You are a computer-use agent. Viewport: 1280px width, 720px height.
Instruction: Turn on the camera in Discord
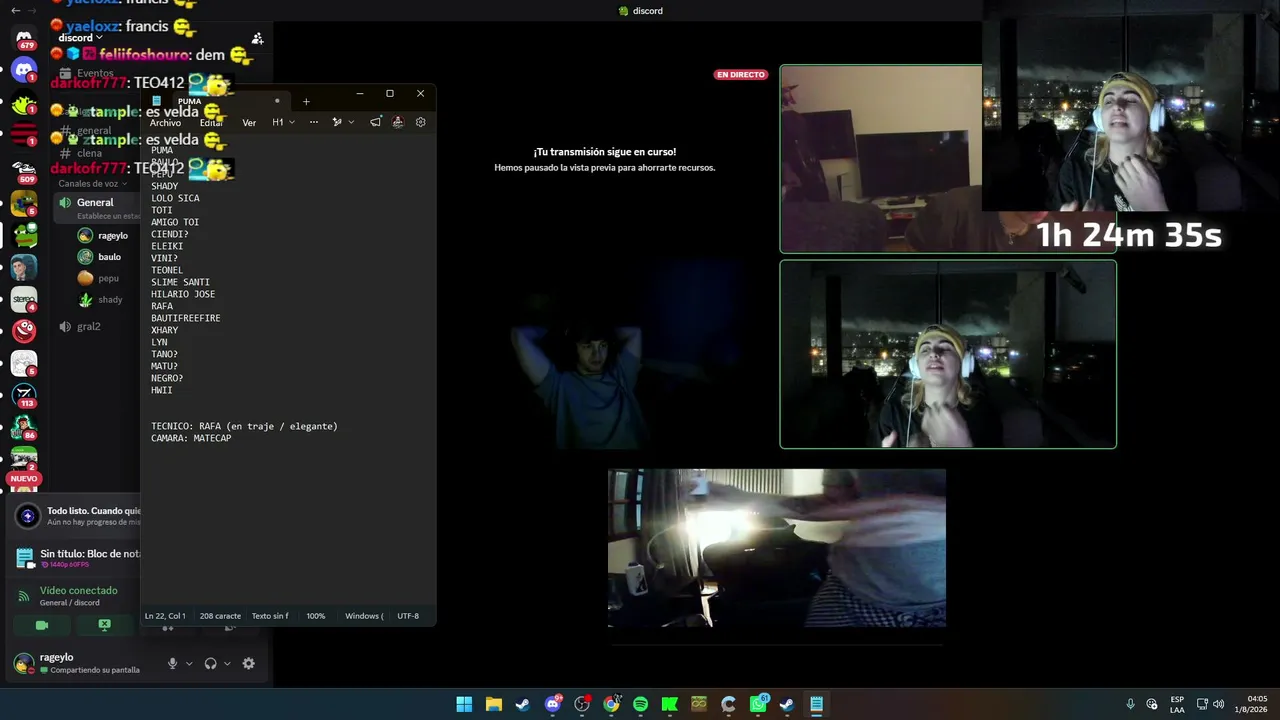click(x=42, y=625)
